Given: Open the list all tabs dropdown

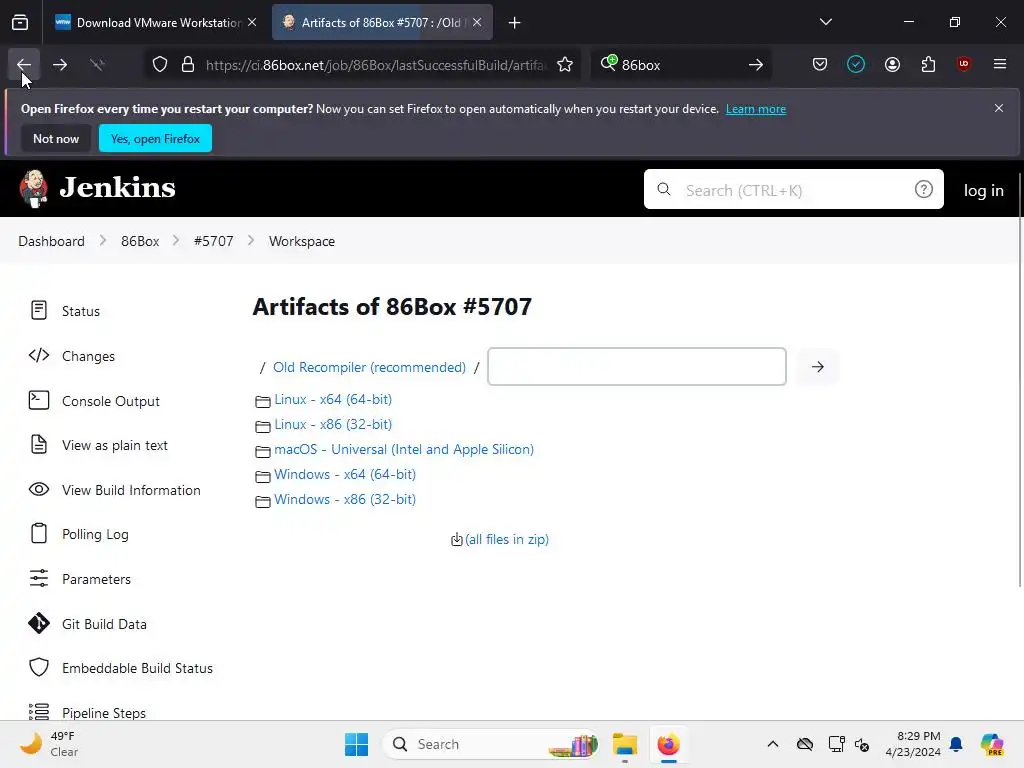Looking at the screenshot, I should (x=825, y=22).
